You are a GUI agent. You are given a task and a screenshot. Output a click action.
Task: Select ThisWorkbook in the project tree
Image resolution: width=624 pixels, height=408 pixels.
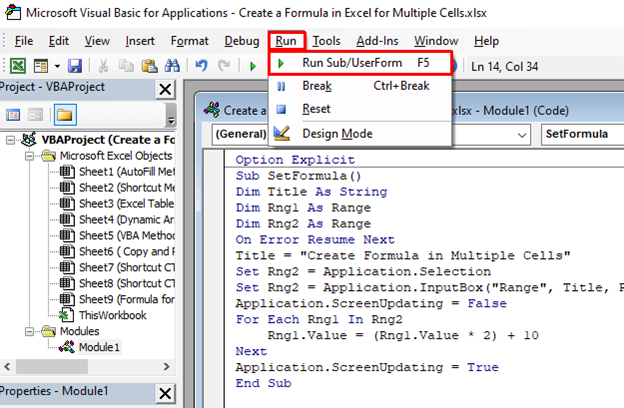(x=112, y=315)
